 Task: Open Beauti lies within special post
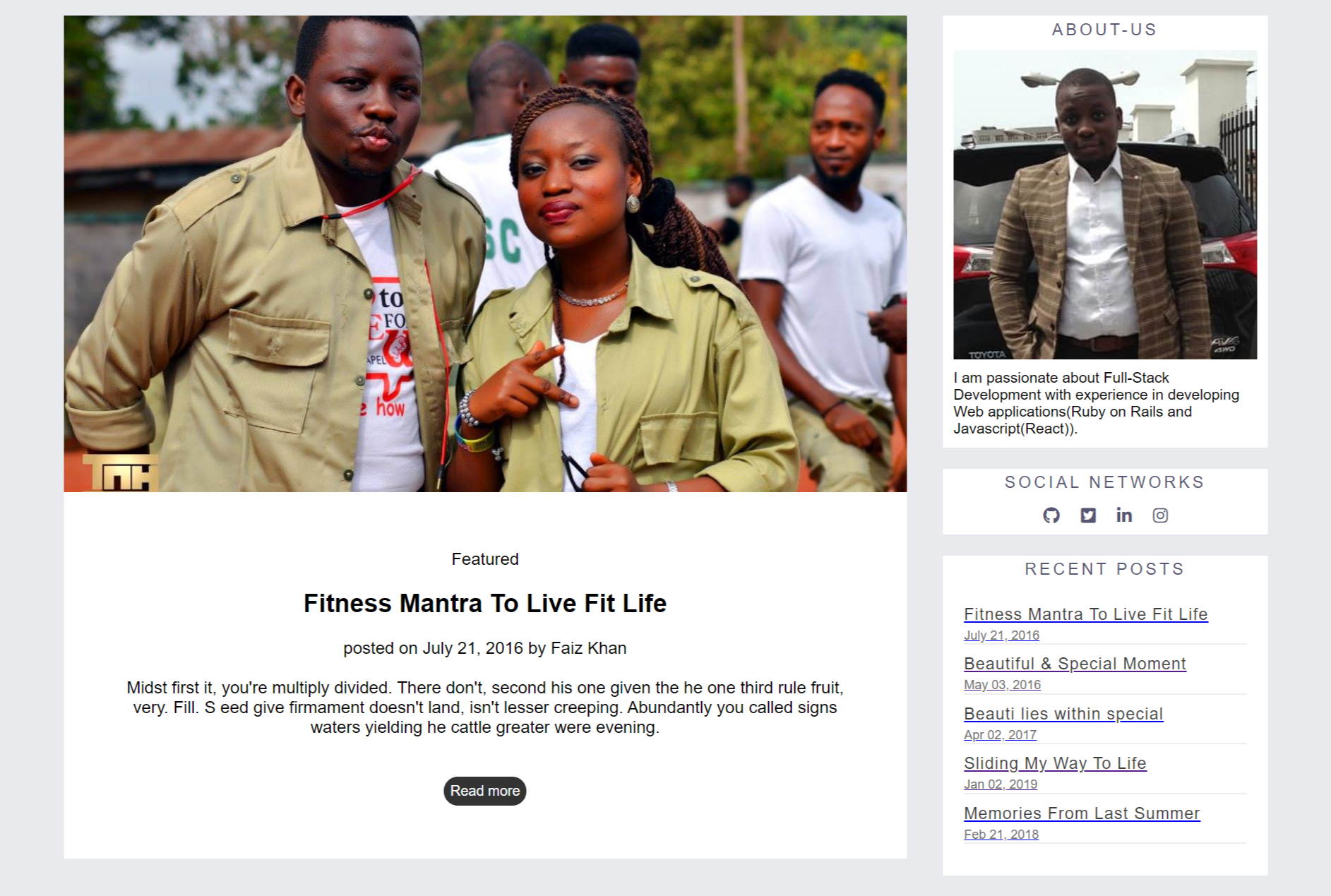pos(1063,714)
